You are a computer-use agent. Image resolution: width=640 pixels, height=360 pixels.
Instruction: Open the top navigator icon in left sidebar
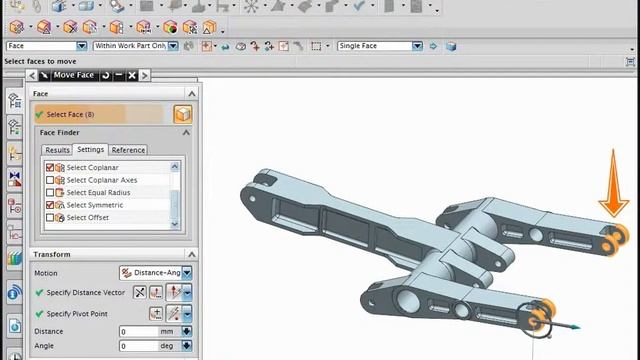coord(14,100)
